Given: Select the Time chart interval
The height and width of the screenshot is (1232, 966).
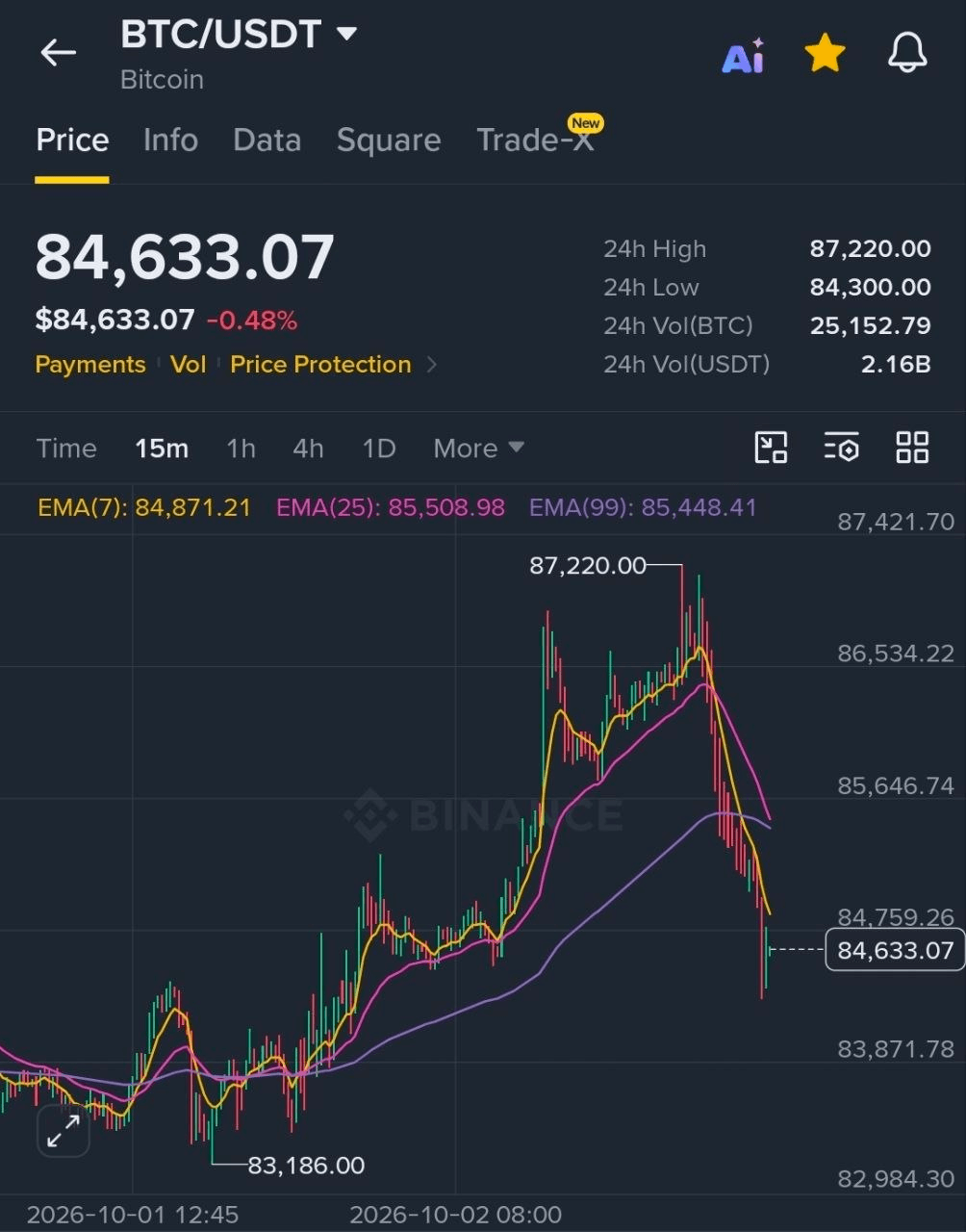Looking at the screenshot, I should (66, 449).
